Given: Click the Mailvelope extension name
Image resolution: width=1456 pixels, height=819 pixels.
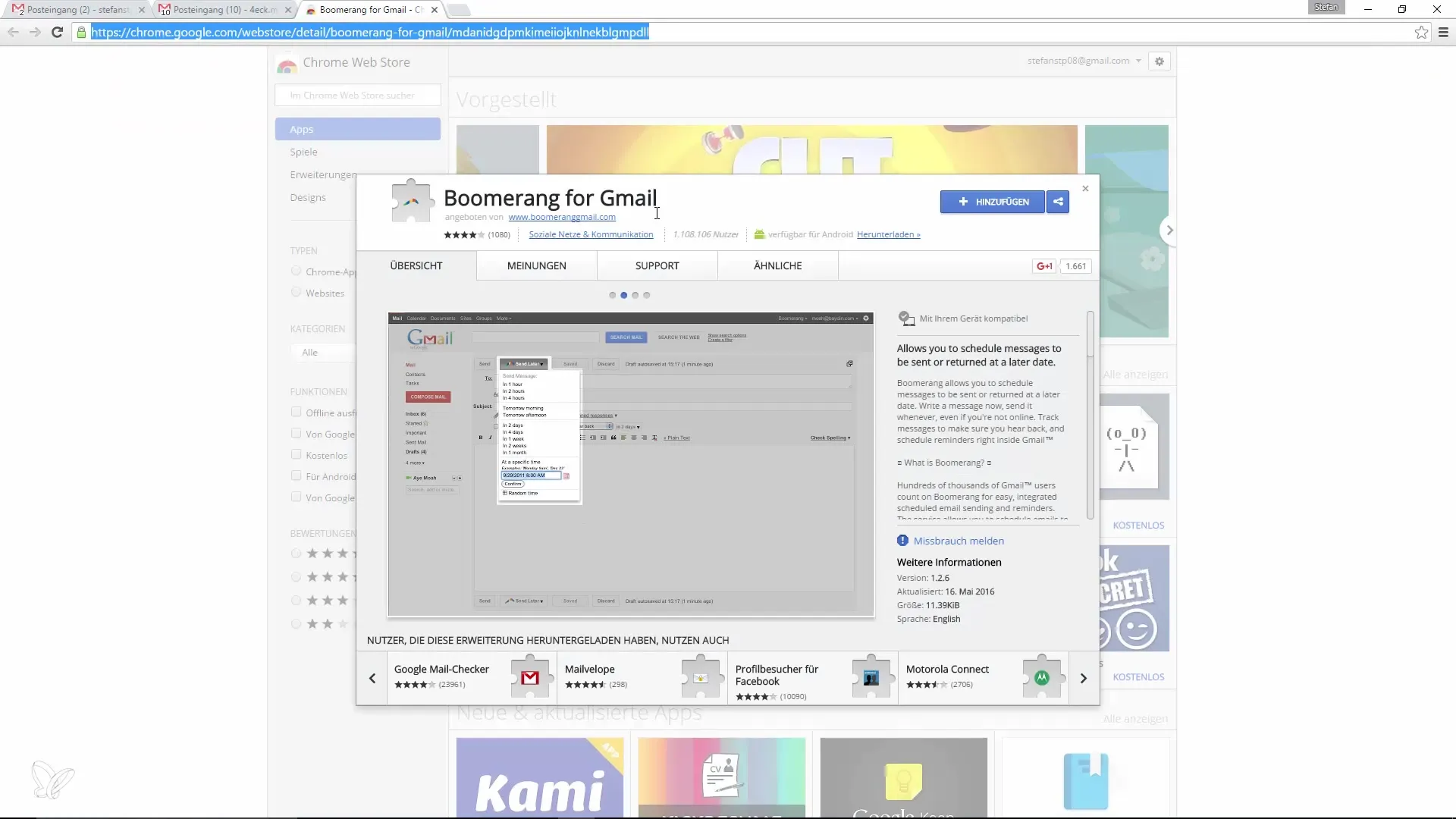Looking at the screenshot, I should coord(590,669).
